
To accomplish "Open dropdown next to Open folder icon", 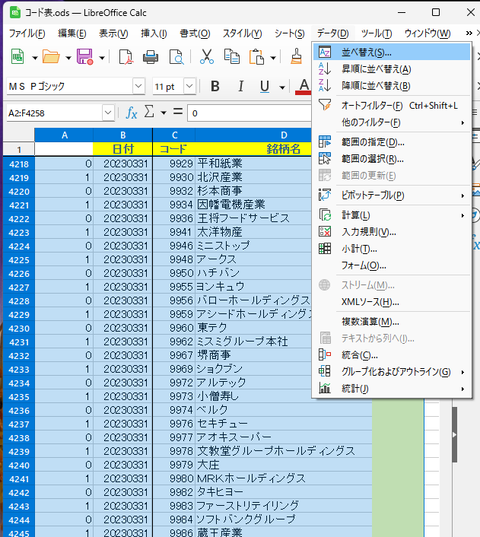I will click(68, 58).
